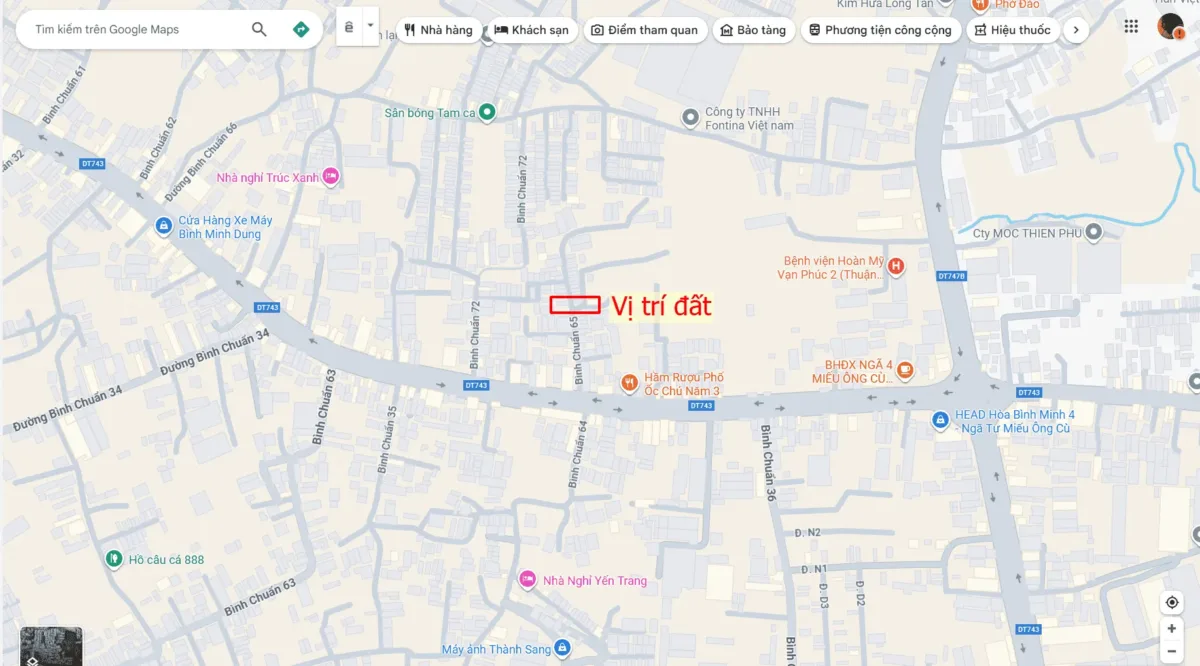Select Cty MOC THIEN PHU marker
This screenshot has width=1200, height=666.
click(1094, 233)
